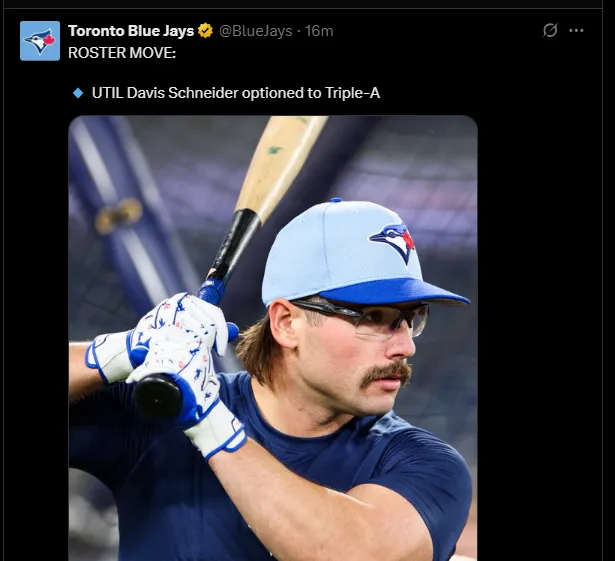Click the player's mustache in the photo
The height and width of the screenshot is (561, 615).
[x=387, y=372]
